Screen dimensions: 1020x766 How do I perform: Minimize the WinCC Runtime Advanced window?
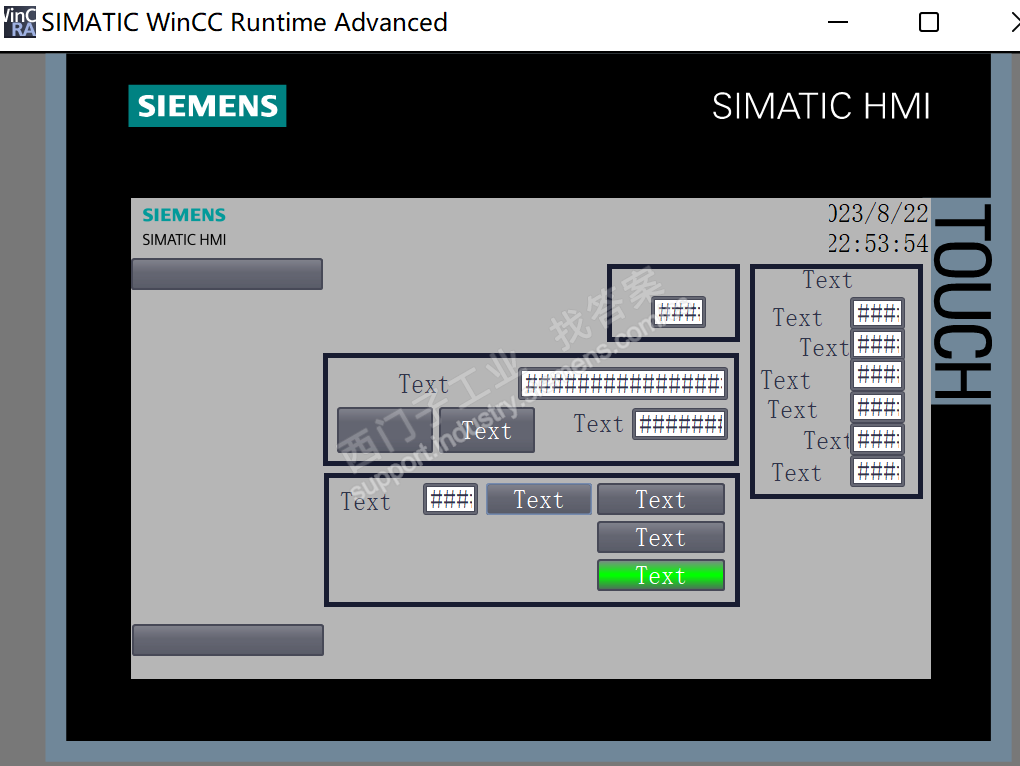point(837,22)
